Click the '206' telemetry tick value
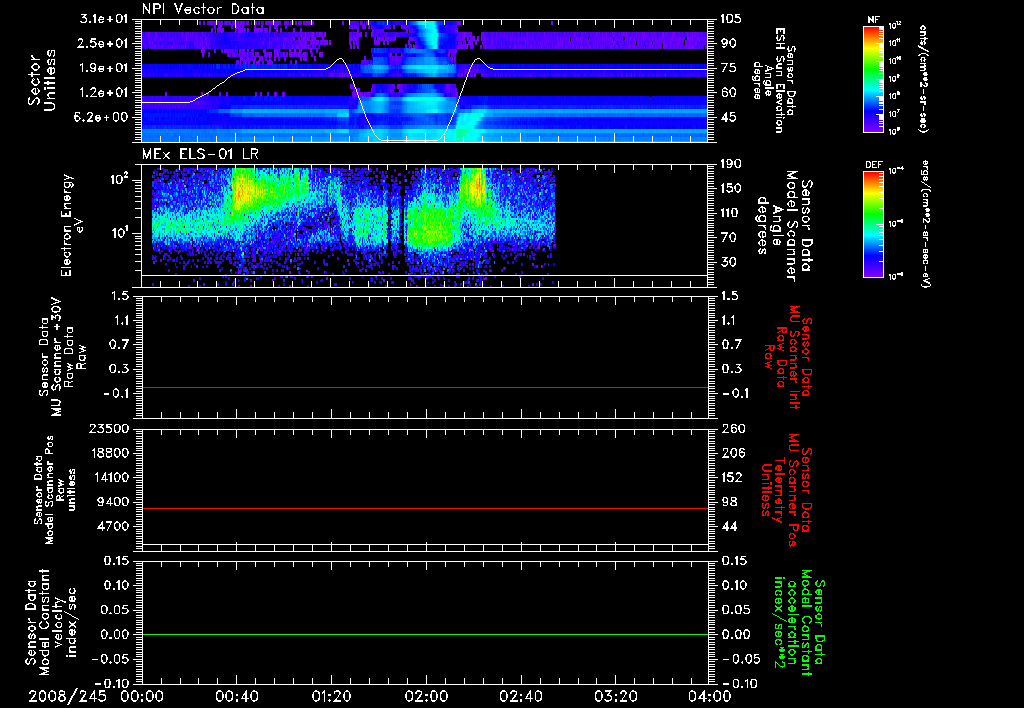Viewport: 1024px width, 708px height. click(x=731, y=453)
